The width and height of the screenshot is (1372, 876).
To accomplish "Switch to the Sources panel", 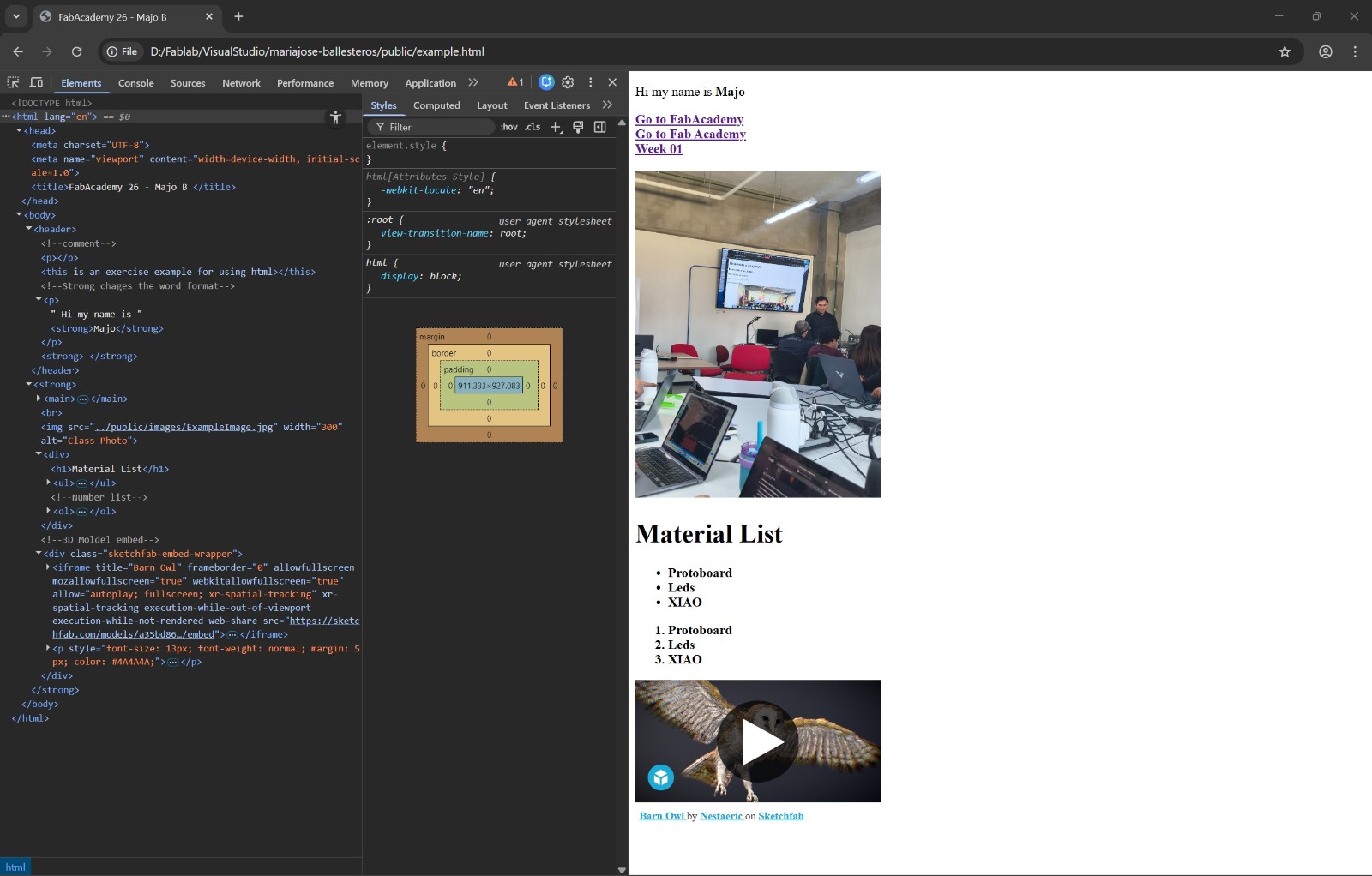I will tap(188, 83).
